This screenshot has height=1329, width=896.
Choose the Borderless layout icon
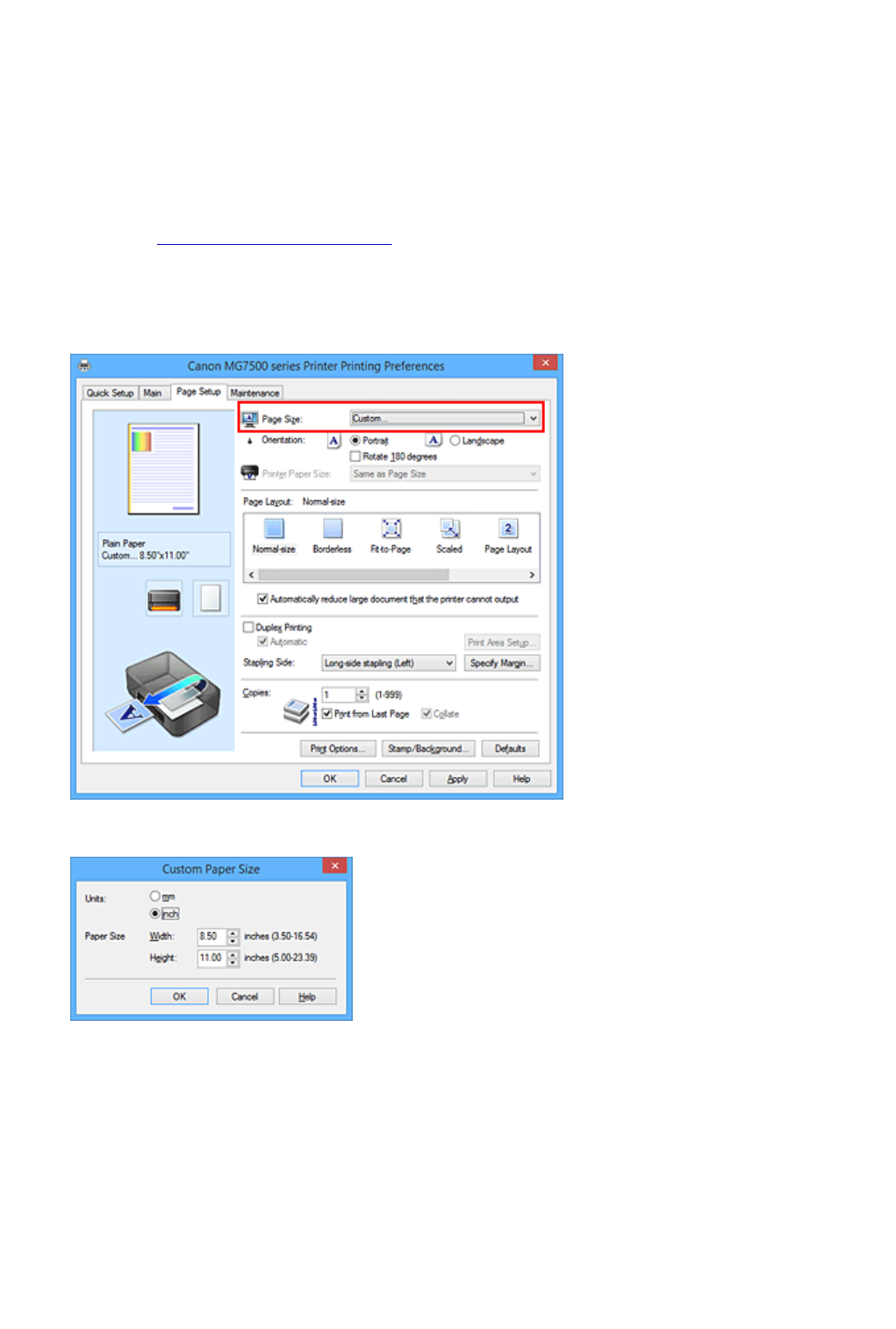point(333,528)
